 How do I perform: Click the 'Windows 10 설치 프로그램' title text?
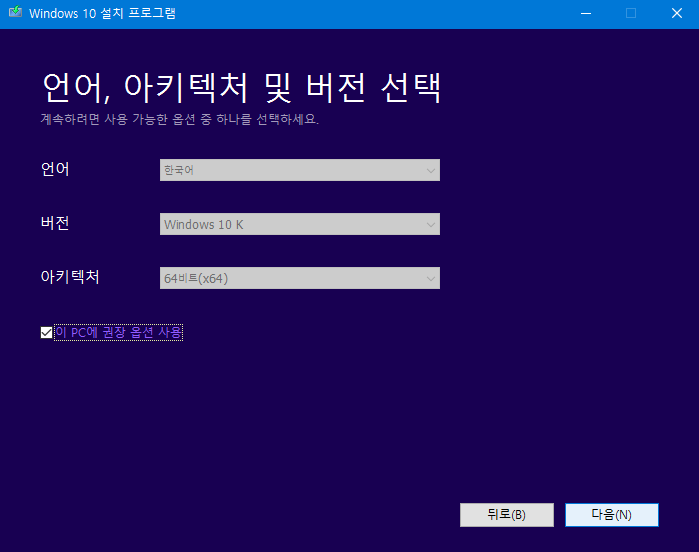point(103,13)
